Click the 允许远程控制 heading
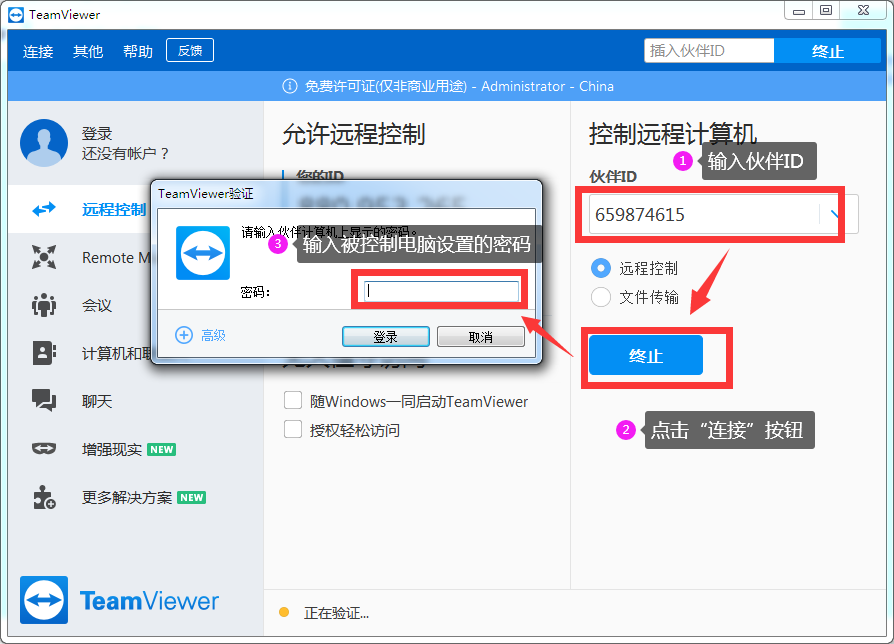Viewport: 894px width, 644px height. pyautogui.click(x=353, y=134)
